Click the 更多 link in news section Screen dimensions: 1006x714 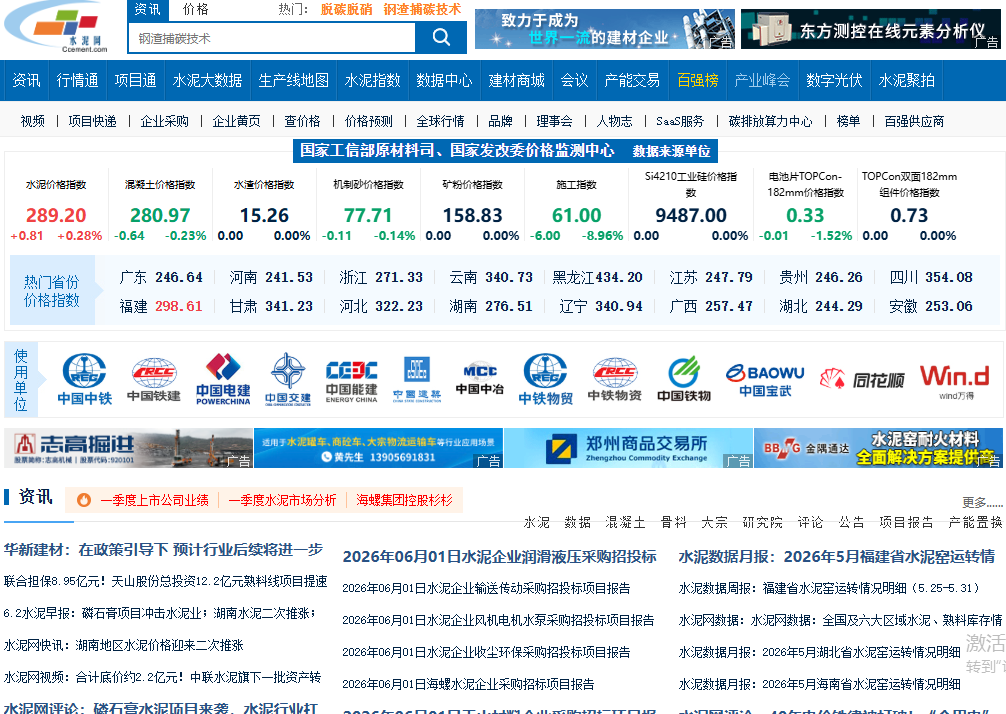click(982, 502)
